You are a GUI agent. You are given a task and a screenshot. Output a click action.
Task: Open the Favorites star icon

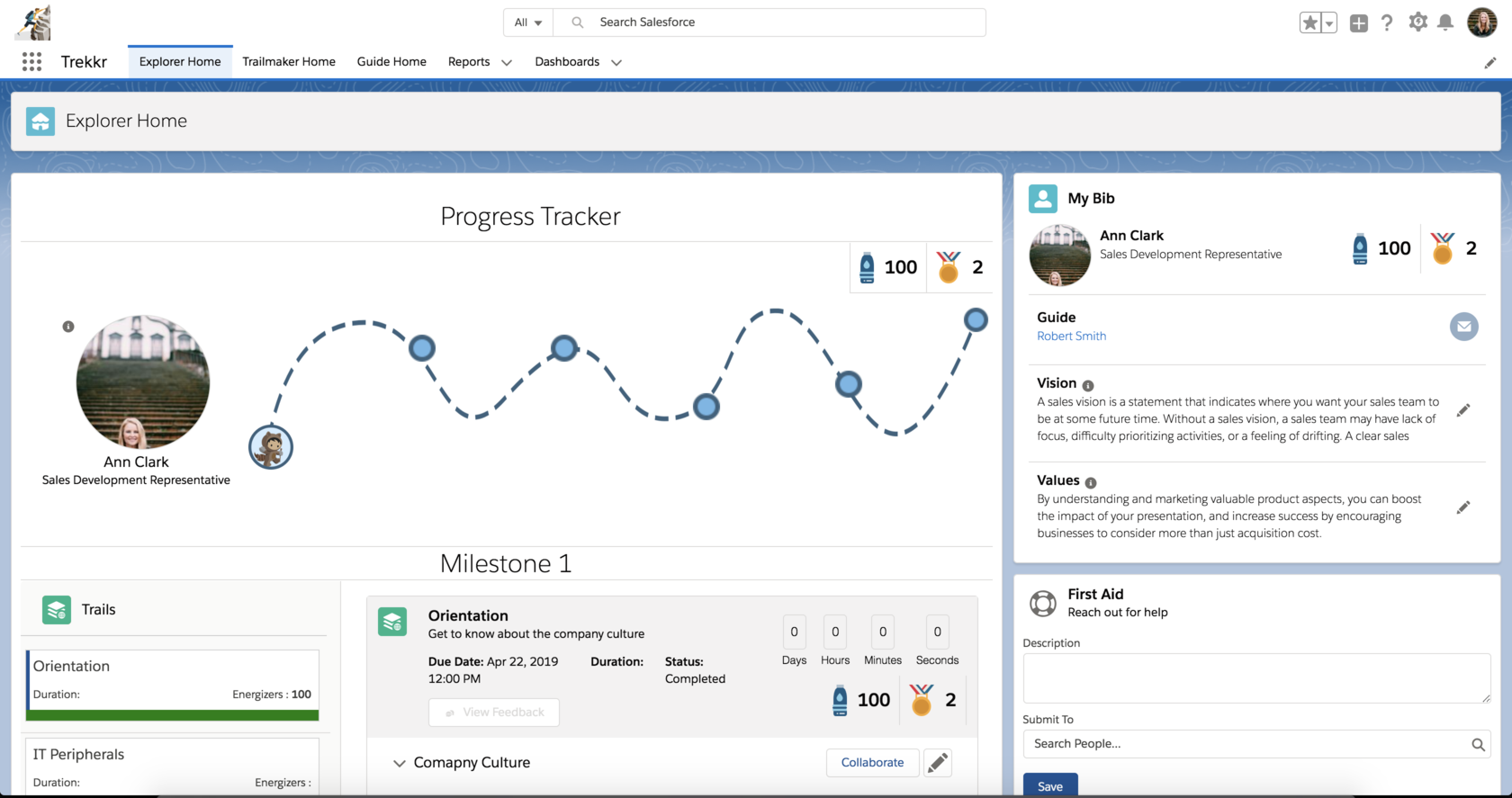pos(1310,23)
